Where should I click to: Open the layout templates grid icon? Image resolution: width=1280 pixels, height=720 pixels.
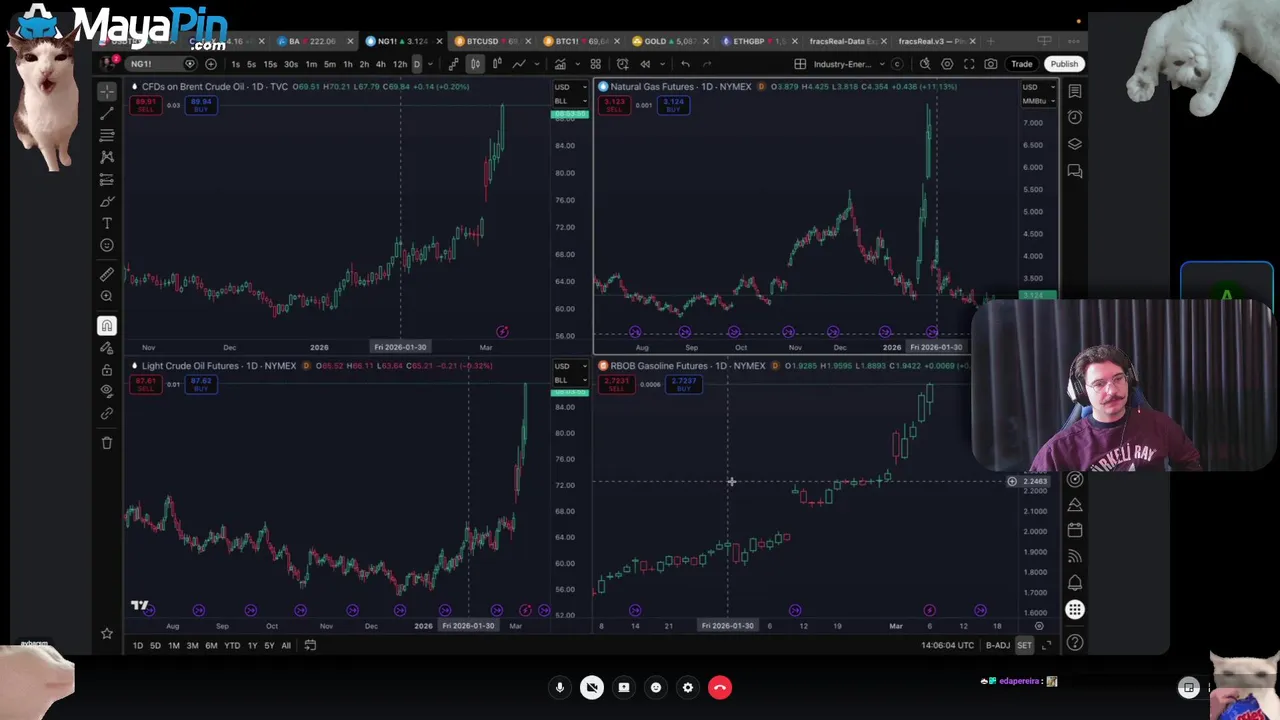(x=595, y=64)
